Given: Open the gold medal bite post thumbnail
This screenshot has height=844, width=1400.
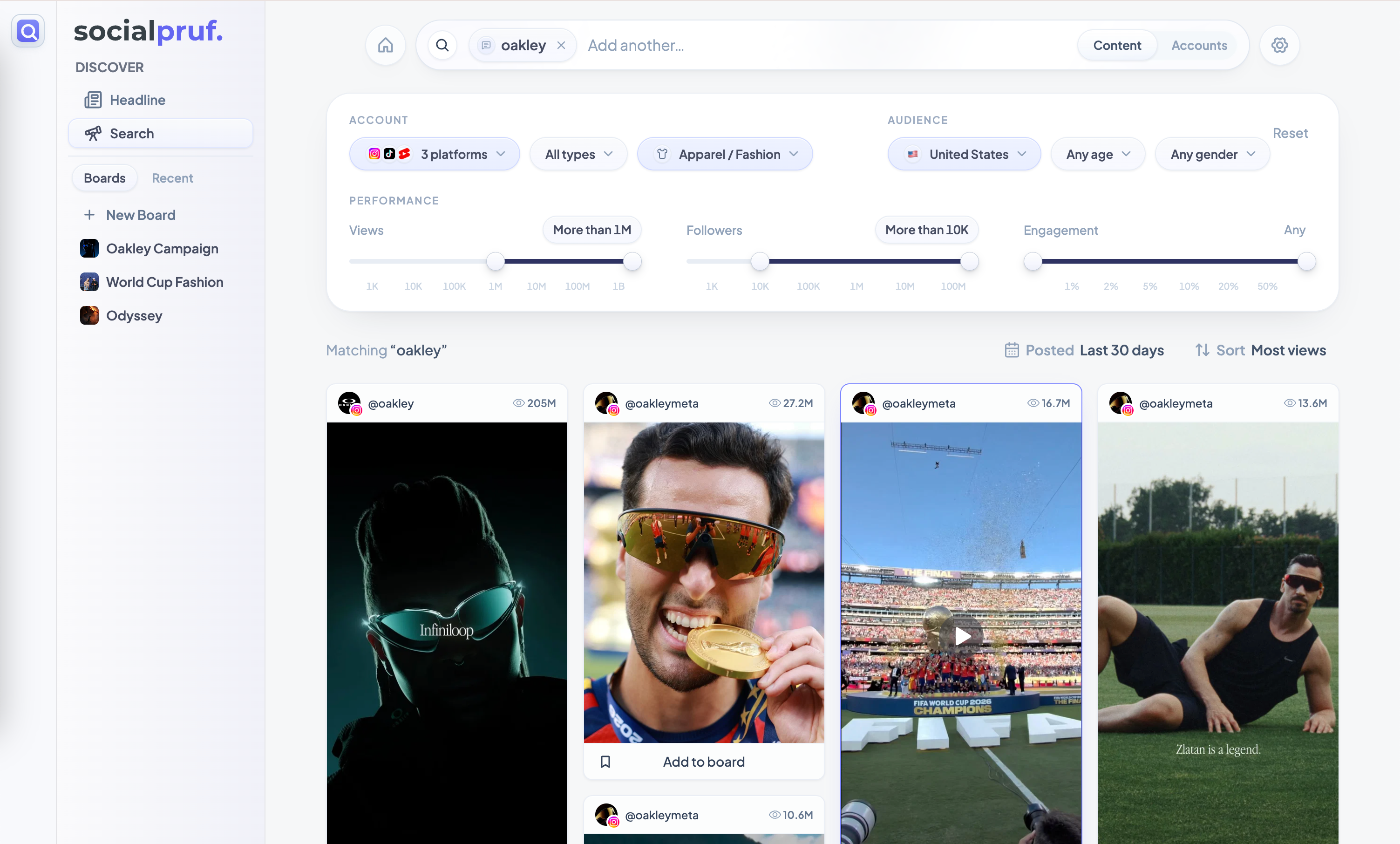Looking at the screenshot, I should tap(704, 583).
